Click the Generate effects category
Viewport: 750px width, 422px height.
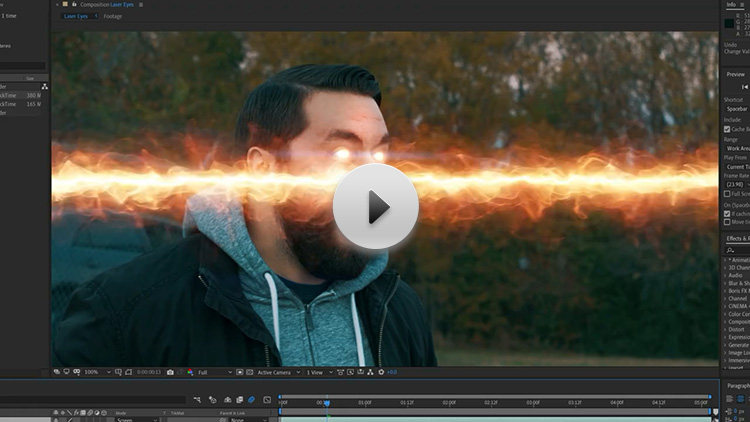point(739,344)
